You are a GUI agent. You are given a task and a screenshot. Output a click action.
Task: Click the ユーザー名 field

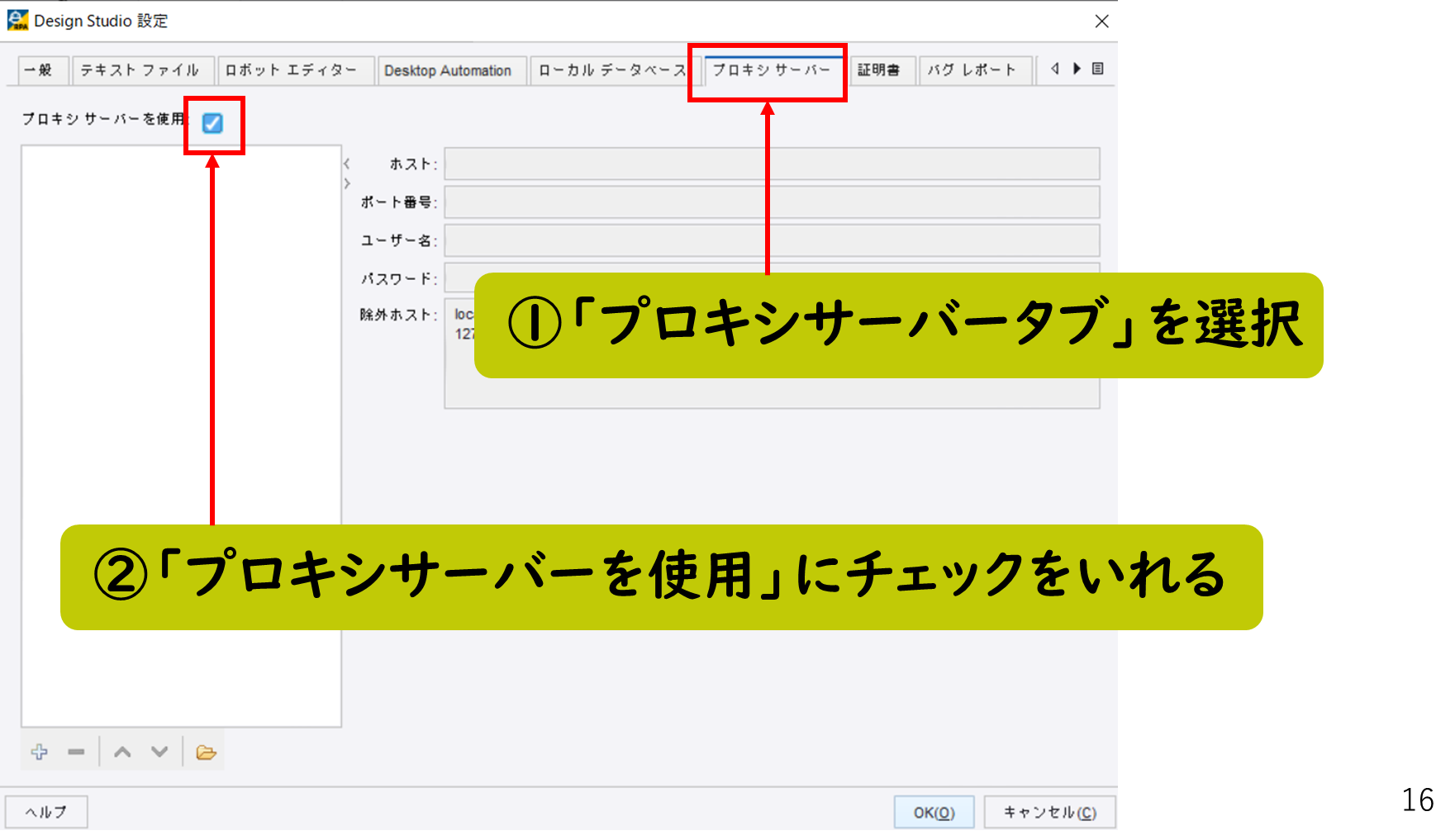772,240
